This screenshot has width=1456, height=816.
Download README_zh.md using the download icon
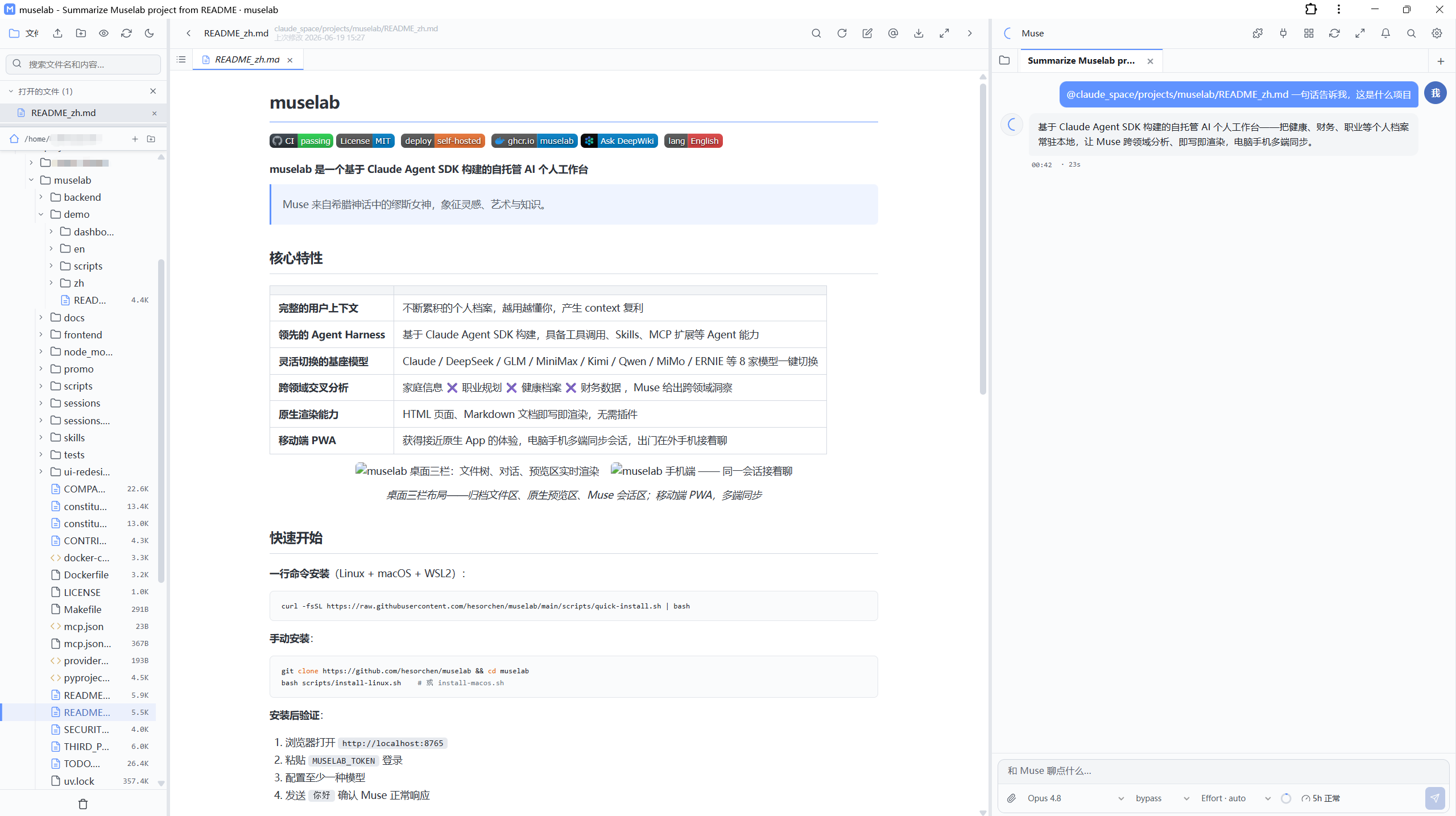[919, 33]
